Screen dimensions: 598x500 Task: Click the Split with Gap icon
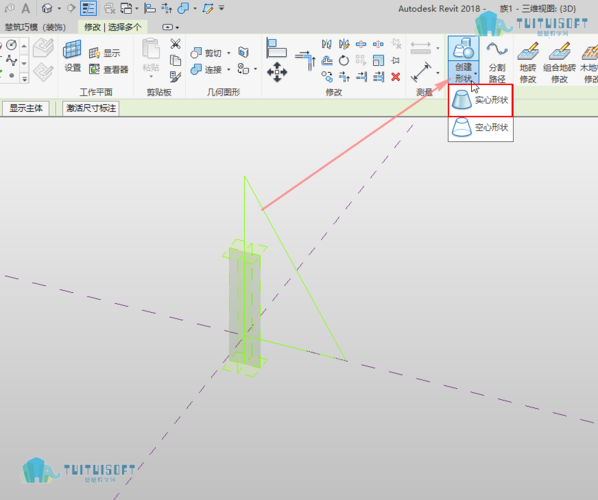point(378,44)
